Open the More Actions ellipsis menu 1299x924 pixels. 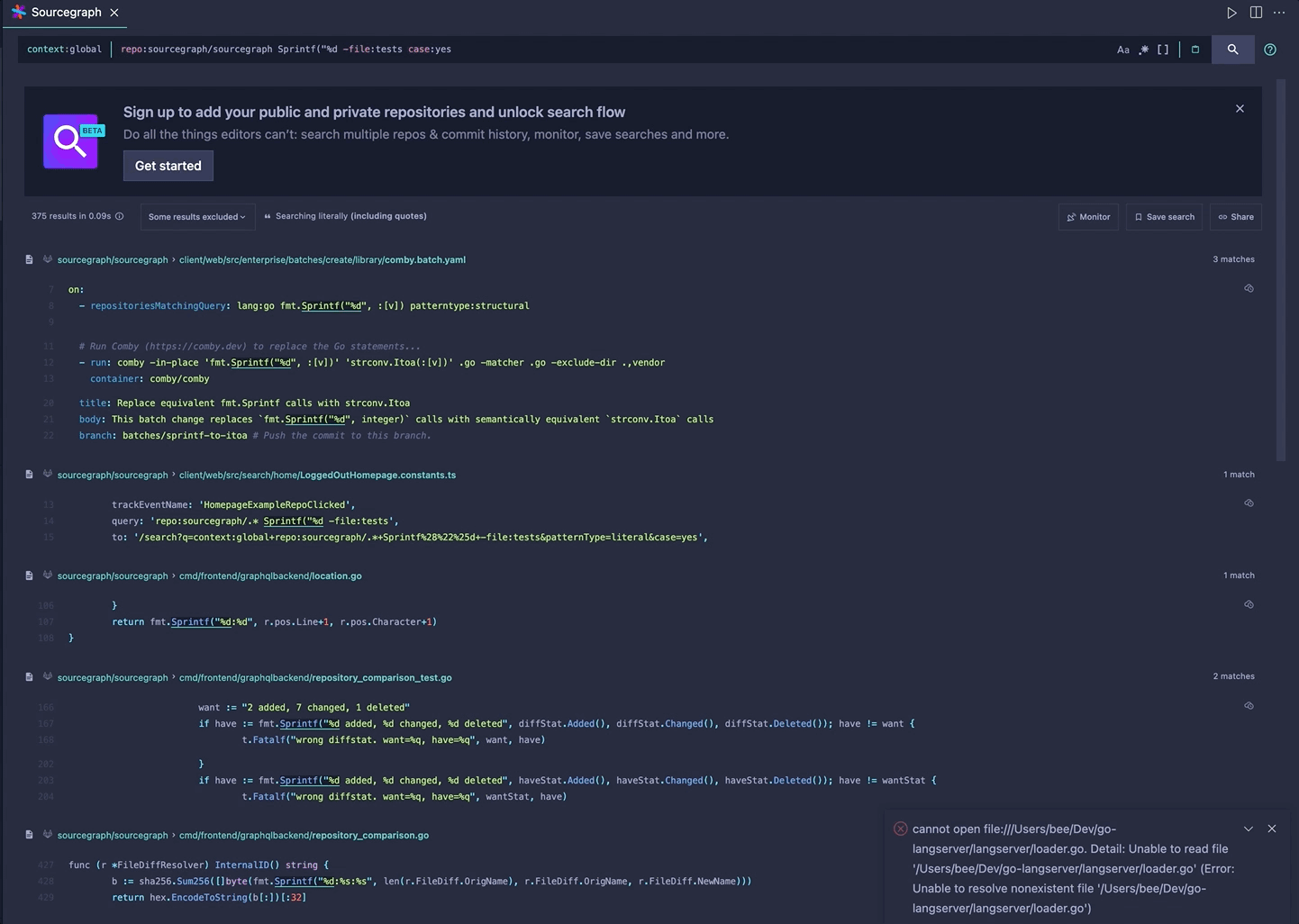(1279, 13)
